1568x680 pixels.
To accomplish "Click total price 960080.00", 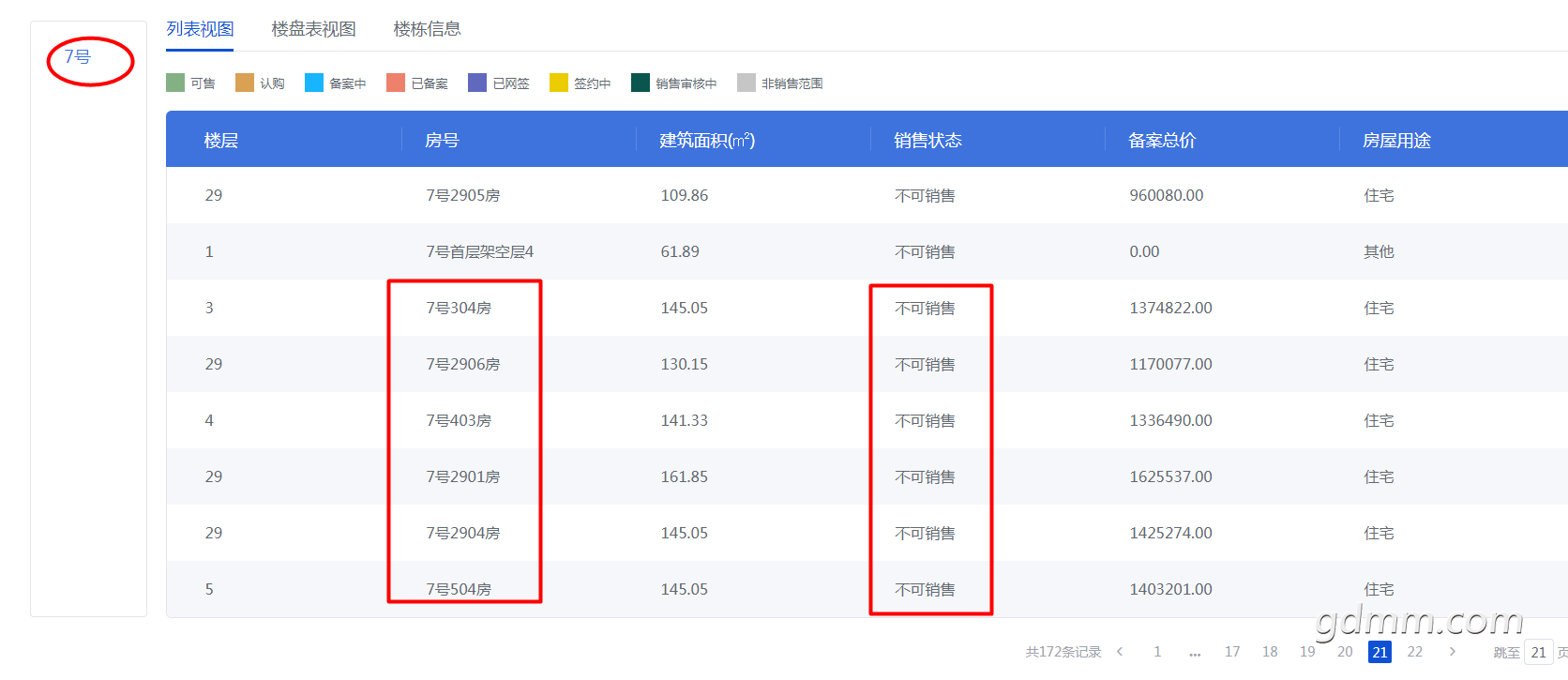I will 1167,195.
